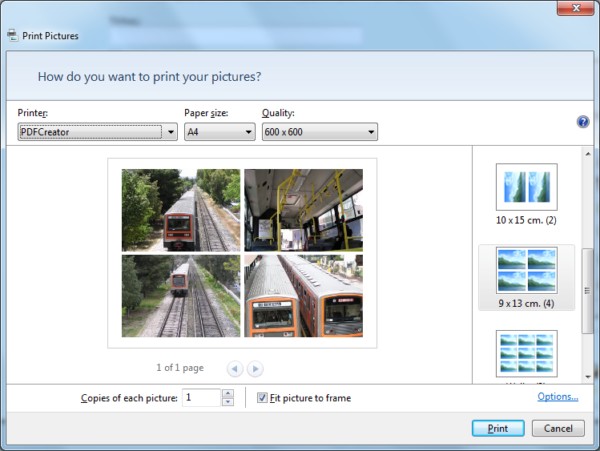Viewport: 600px width, 451px height.
Task: Click the Cancel button
Action: (x=558, y=428)
